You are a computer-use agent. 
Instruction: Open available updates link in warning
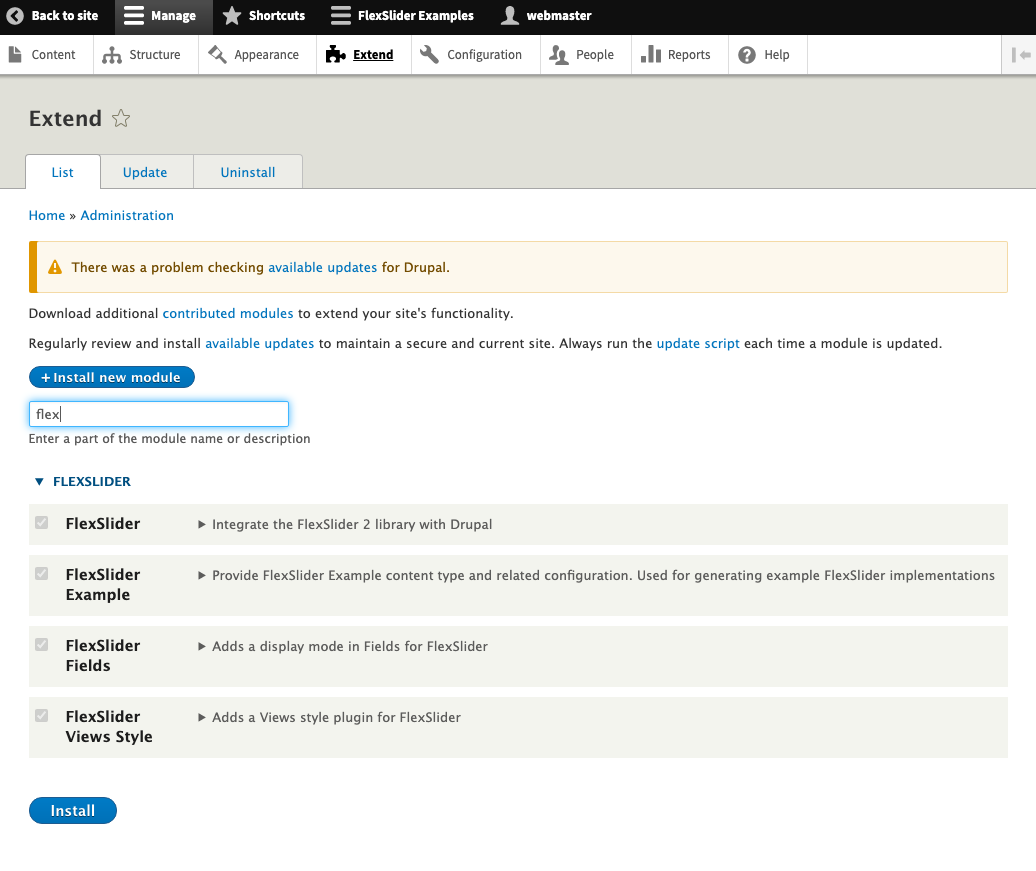[322, 268]
